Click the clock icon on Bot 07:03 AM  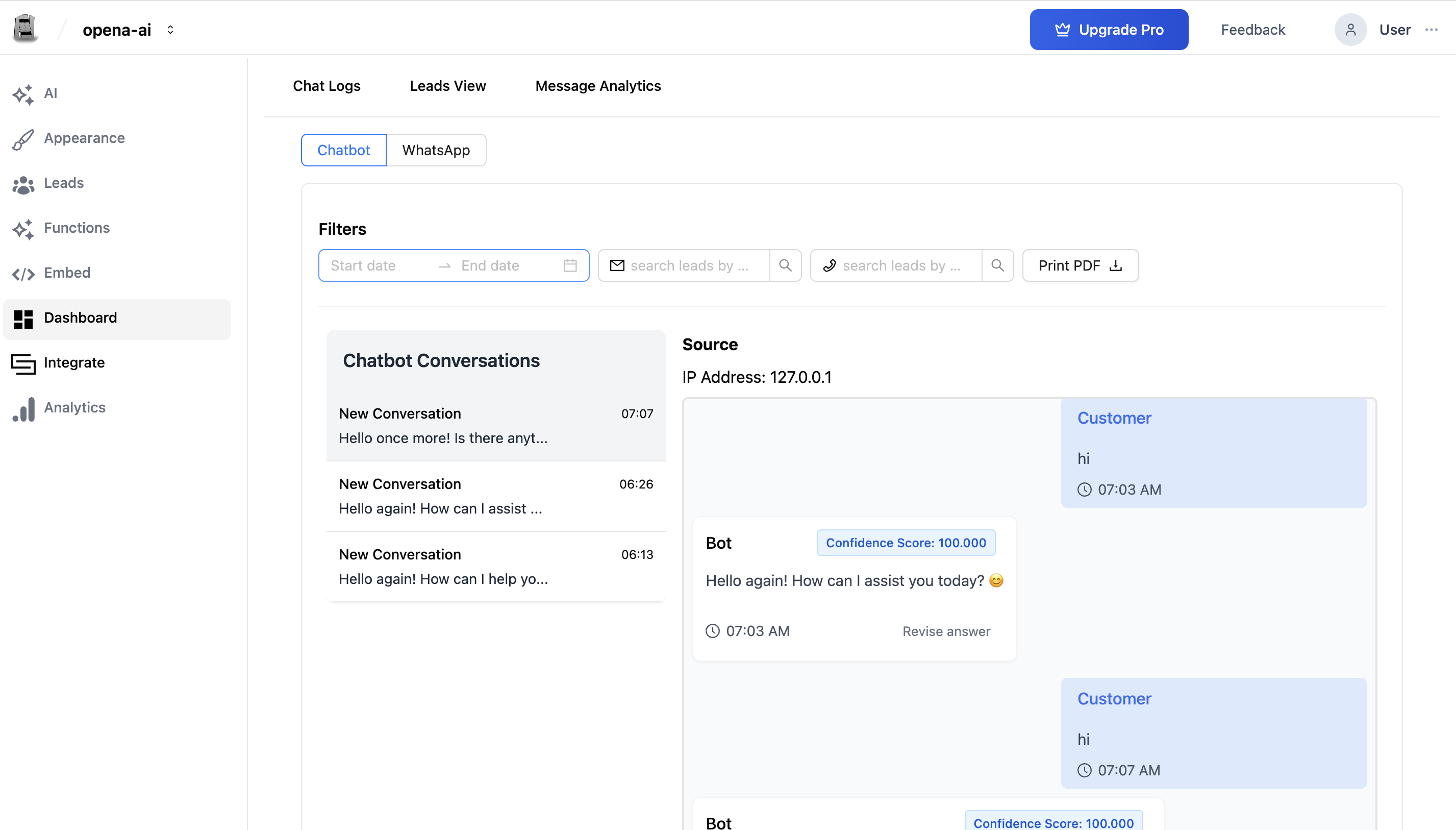coord(712,631)
